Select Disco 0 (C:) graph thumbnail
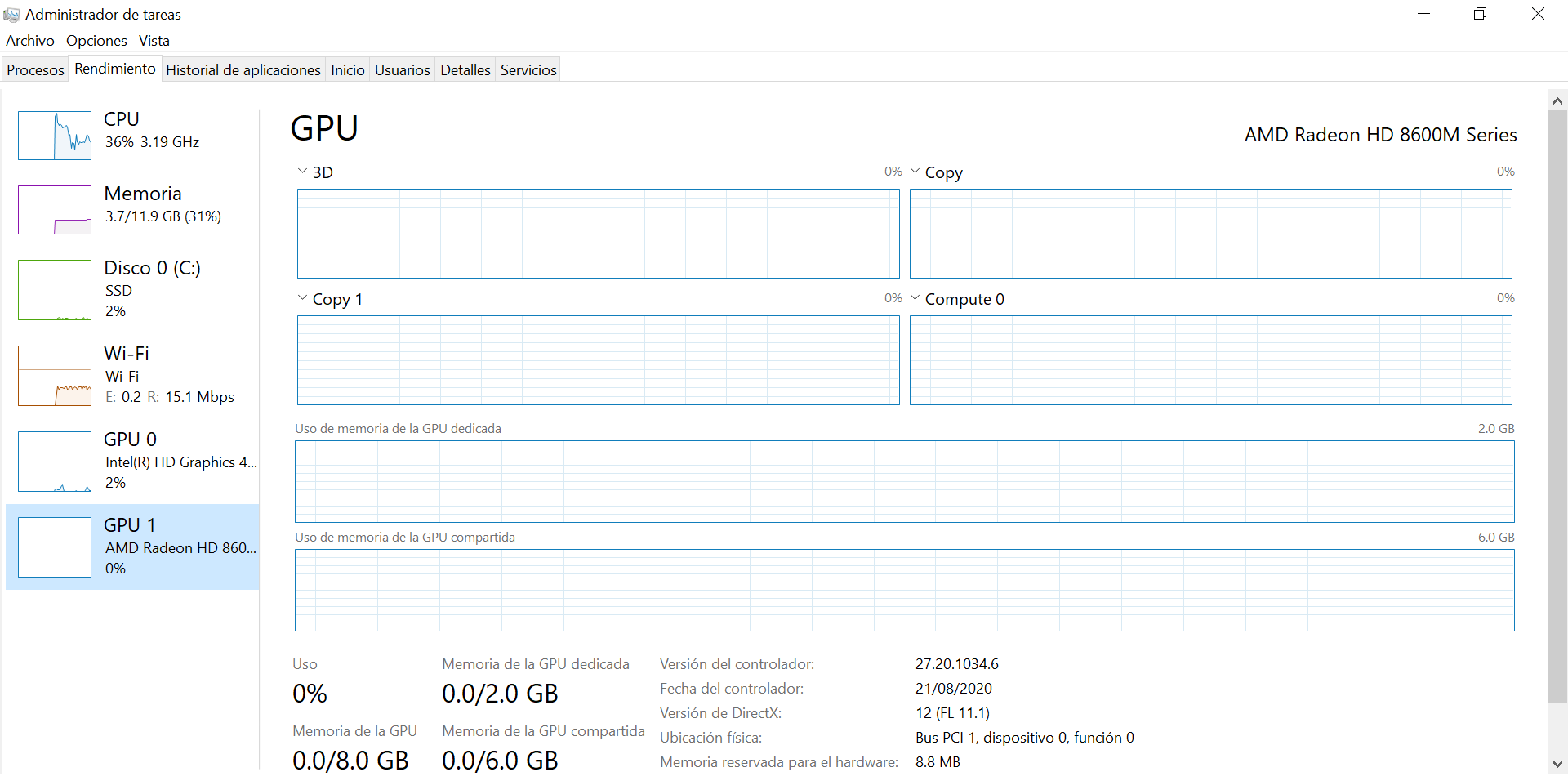1568x781 pixels. (x=55, y=290)
